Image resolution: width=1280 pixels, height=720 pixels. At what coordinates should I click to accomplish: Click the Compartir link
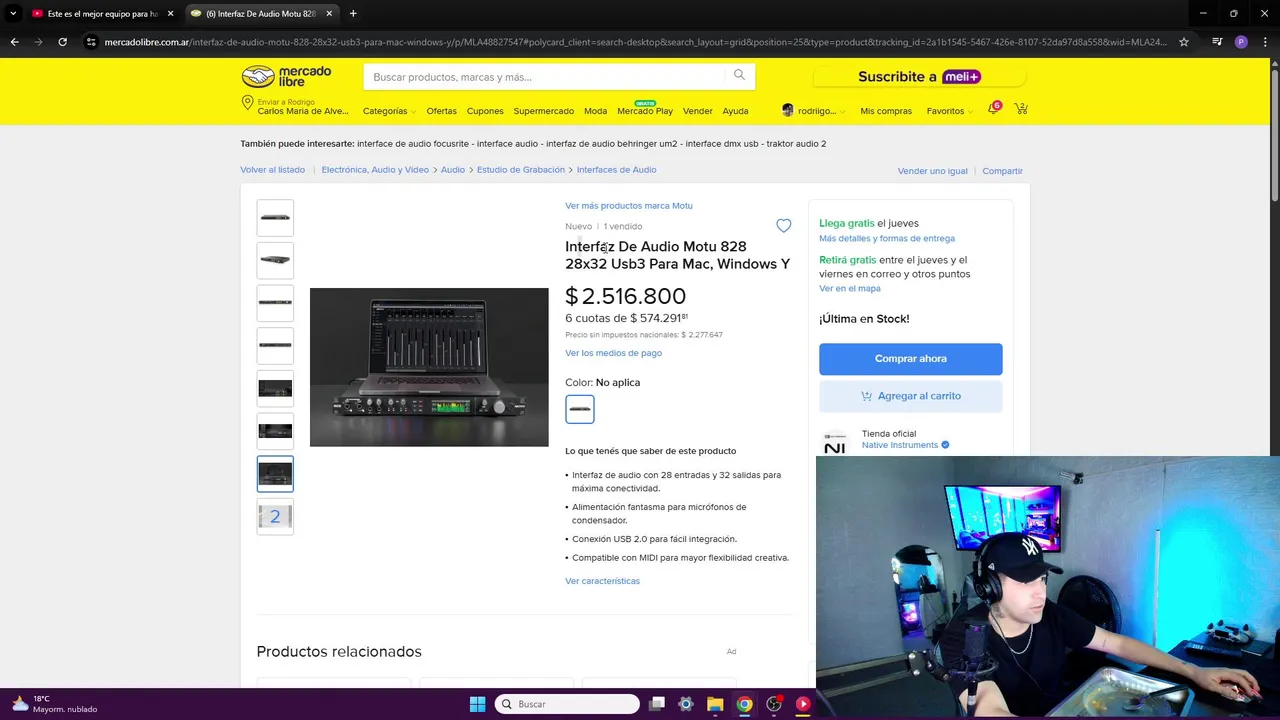[x=1002, y=171]
